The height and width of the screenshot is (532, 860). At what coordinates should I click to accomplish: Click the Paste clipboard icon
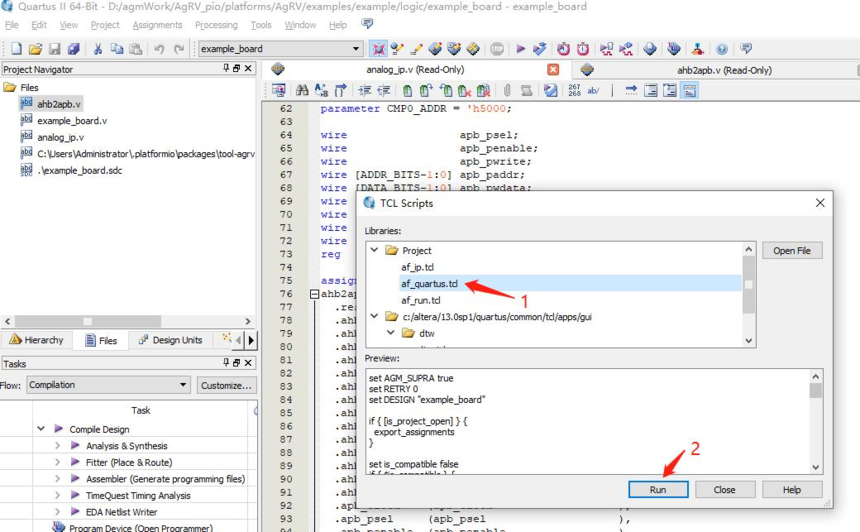pos(135,49)
